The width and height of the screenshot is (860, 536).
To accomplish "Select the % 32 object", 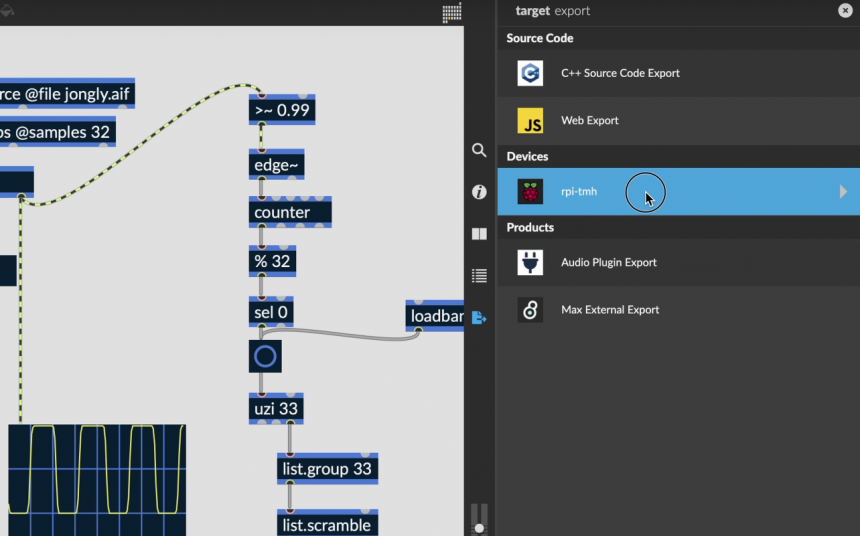I will [273, 261].
